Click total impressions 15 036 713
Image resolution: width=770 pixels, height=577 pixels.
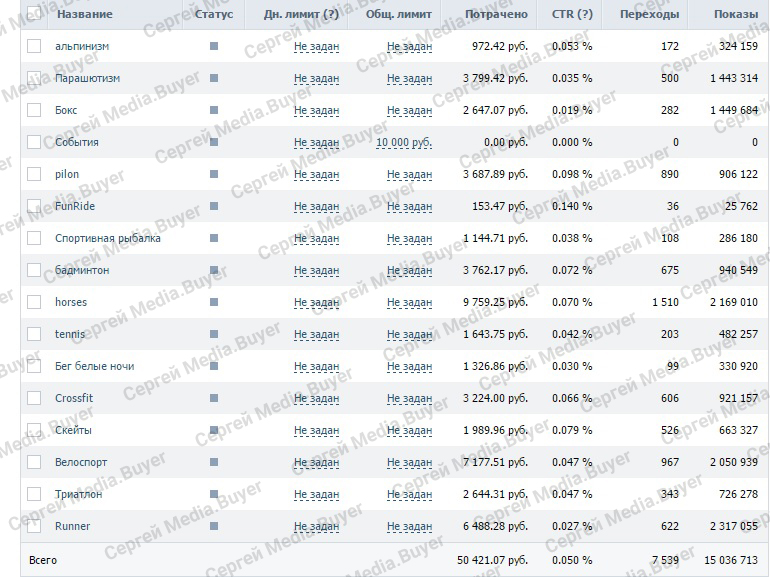click(x=731, y=560)
